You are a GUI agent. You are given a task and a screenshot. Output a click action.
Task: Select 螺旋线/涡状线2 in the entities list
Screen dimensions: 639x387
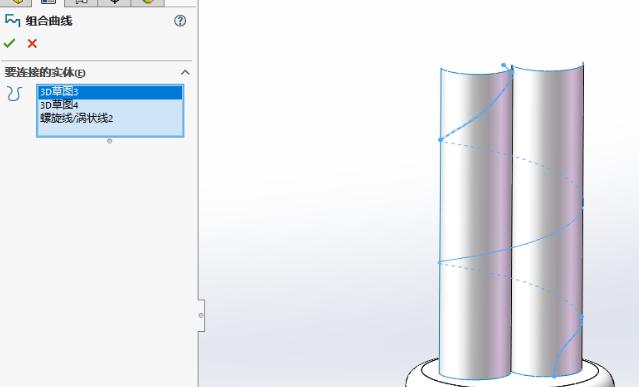pyautogui.click(x=110, y=119)
